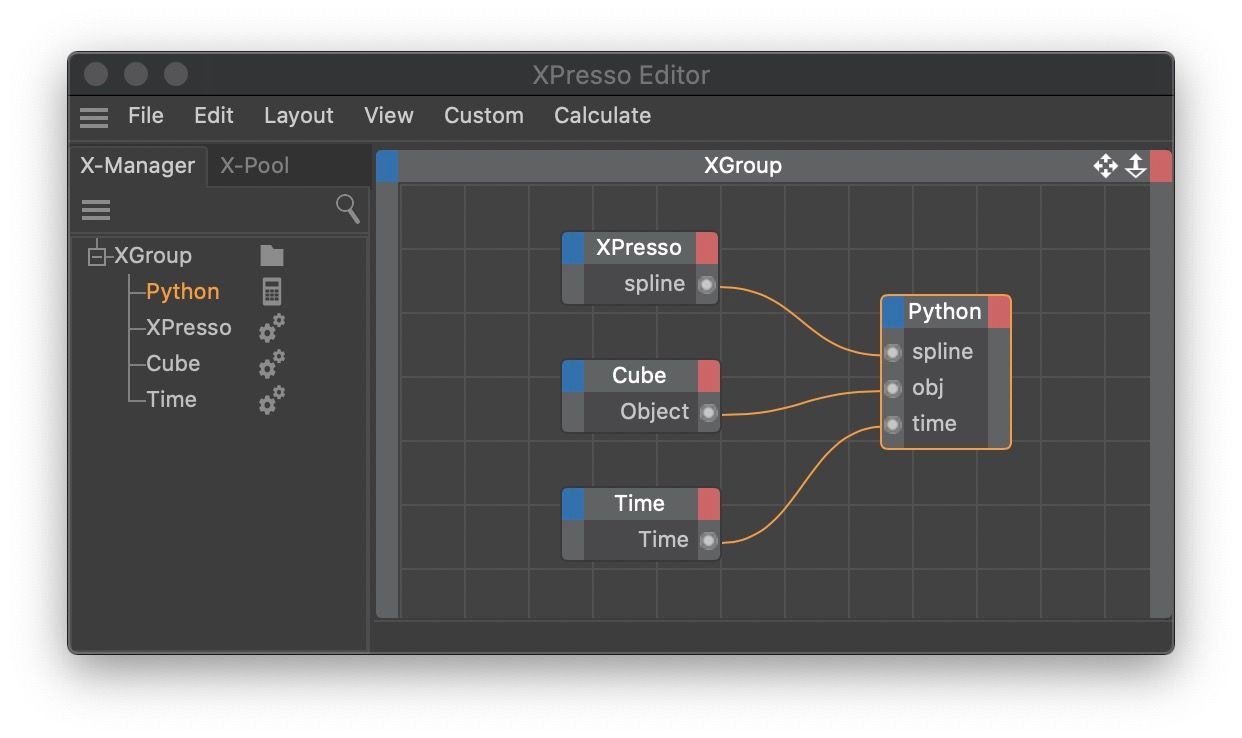Screen dimensions: 1242x738
Task: Click the Python node spline input port
Action: tap(893, 352)
